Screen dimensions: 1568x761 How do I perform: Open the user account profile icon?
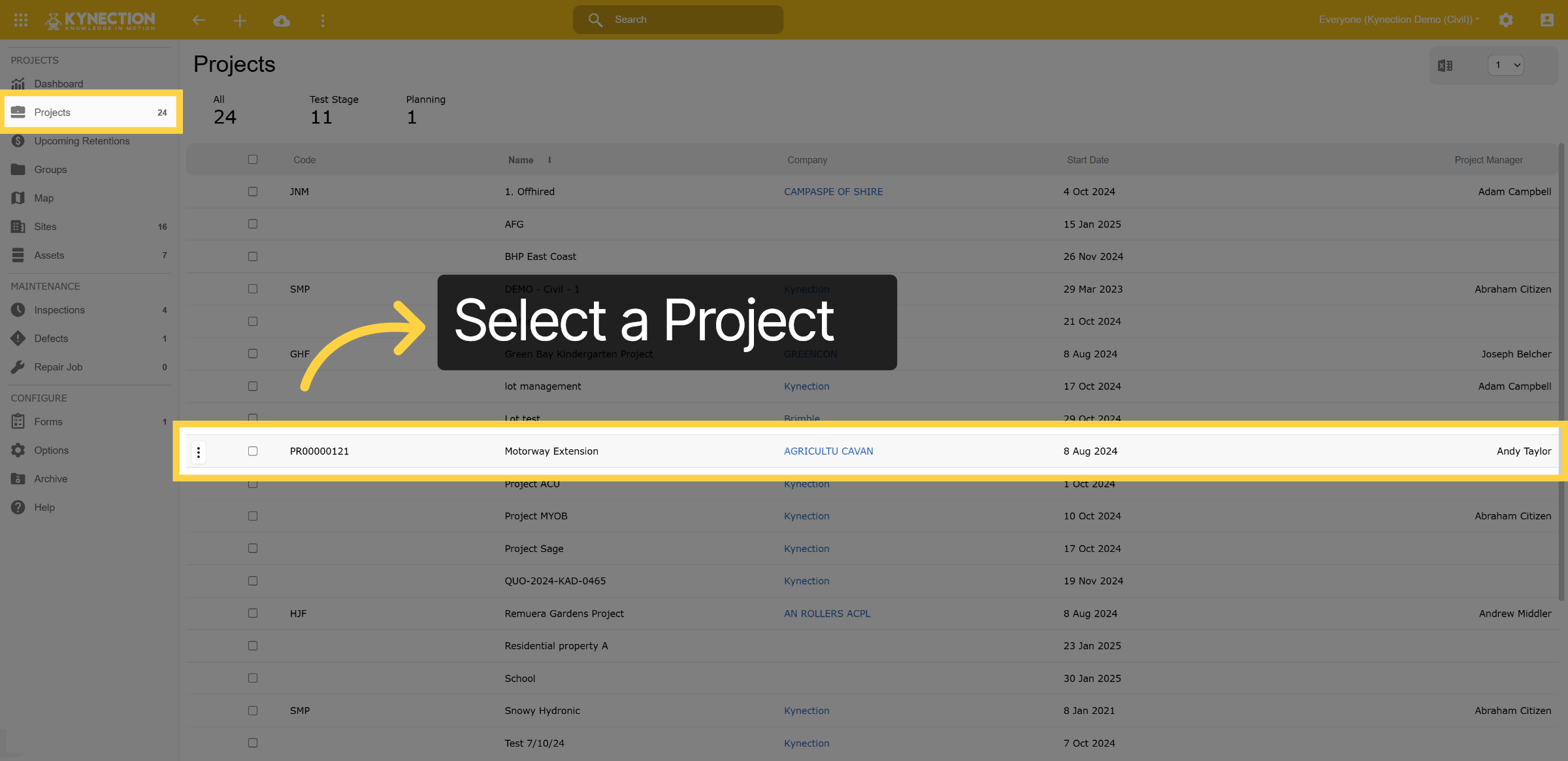pyautogui.click(x=1546, y=20)
